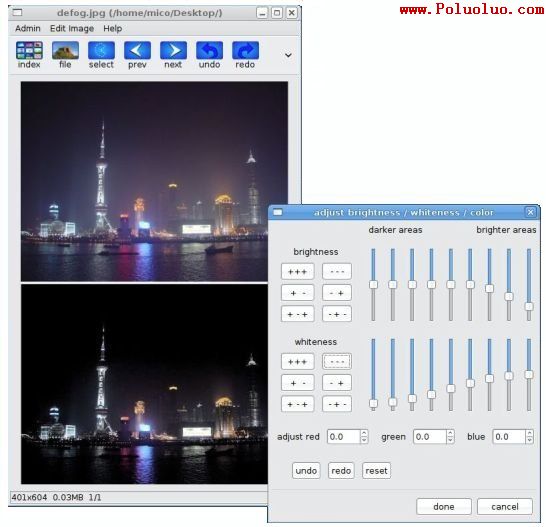Click the original foggy skyline image
The image size is (546, 527).
154,181
